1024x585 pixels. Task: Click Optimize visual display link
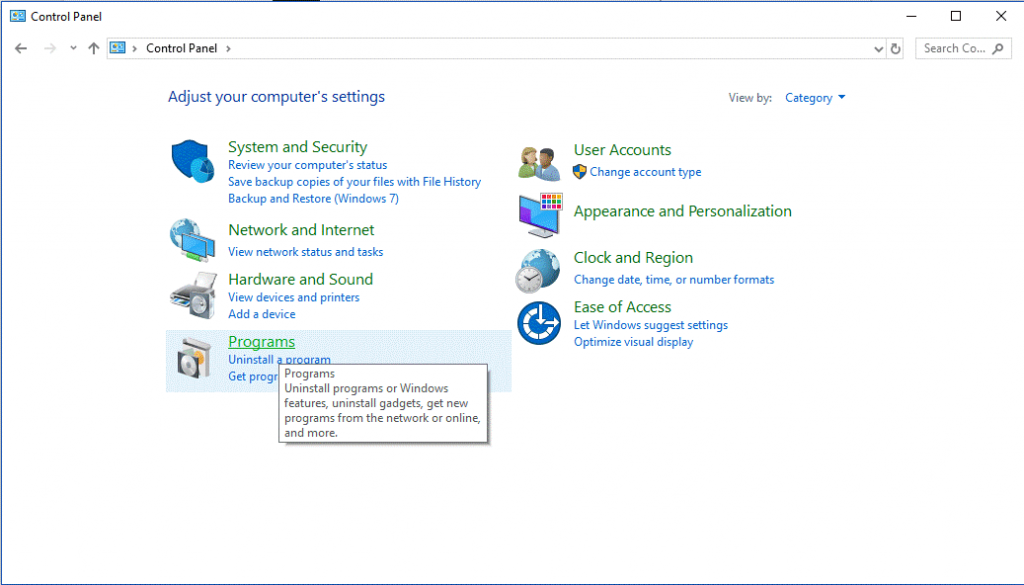(633, 342)
